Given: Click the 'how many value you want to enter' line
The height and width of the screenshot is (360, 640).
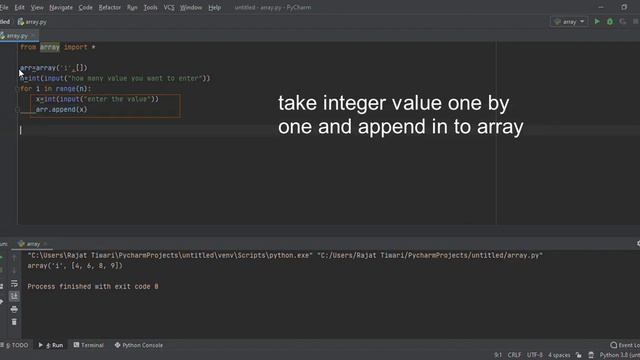Looking at the screenshot, I should tap(115, 78).
